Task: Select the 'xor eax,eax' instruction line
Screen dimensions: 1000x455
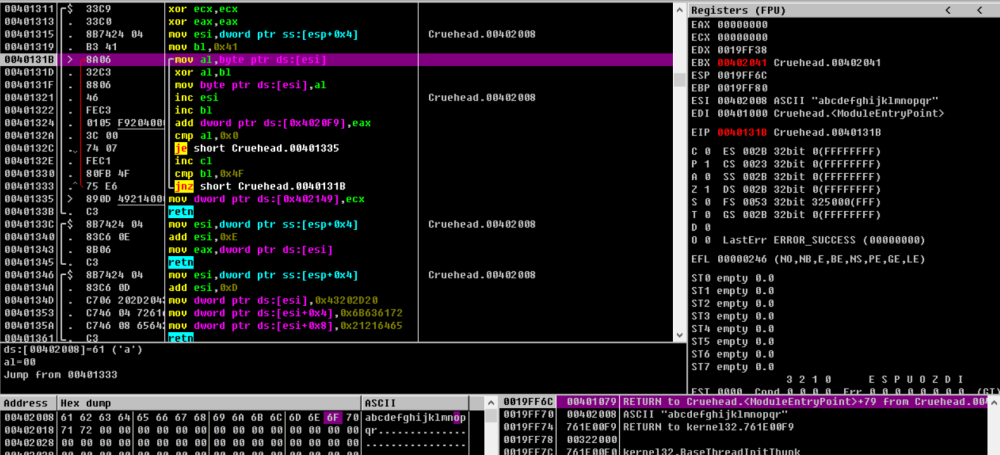Action: (x=337, y=22)
